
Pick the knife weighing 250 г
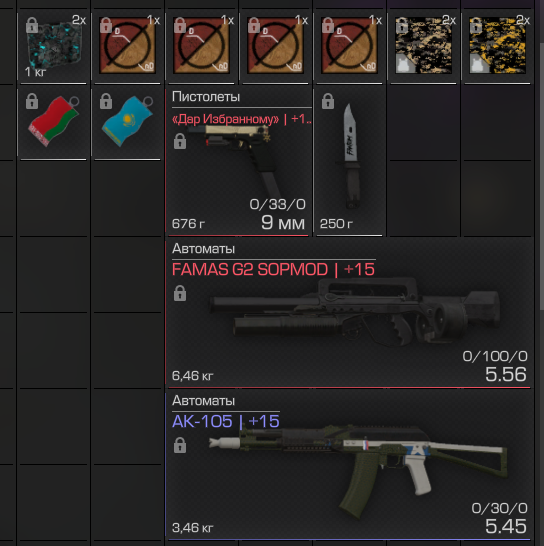pyautogui.click(x=350, y=162)
